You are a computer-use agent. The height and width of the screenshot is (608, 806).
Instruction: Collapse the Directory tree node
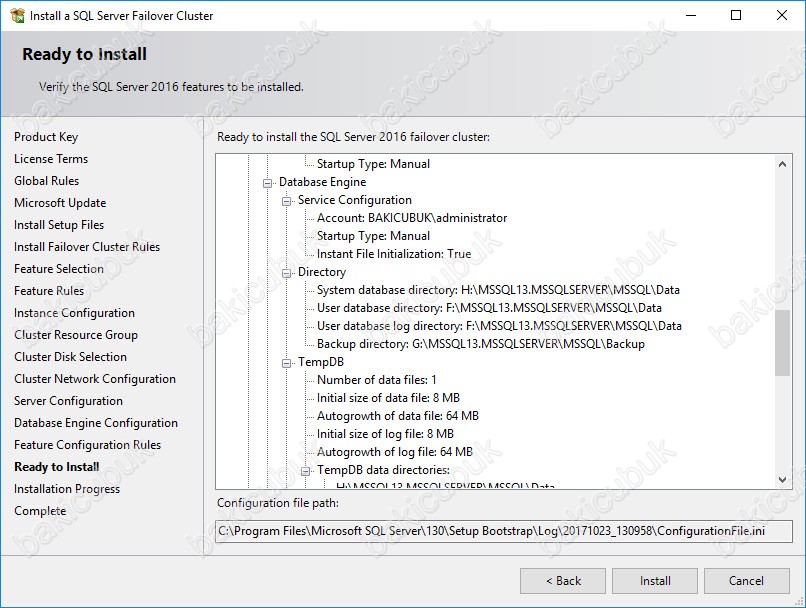click(286, 273)
